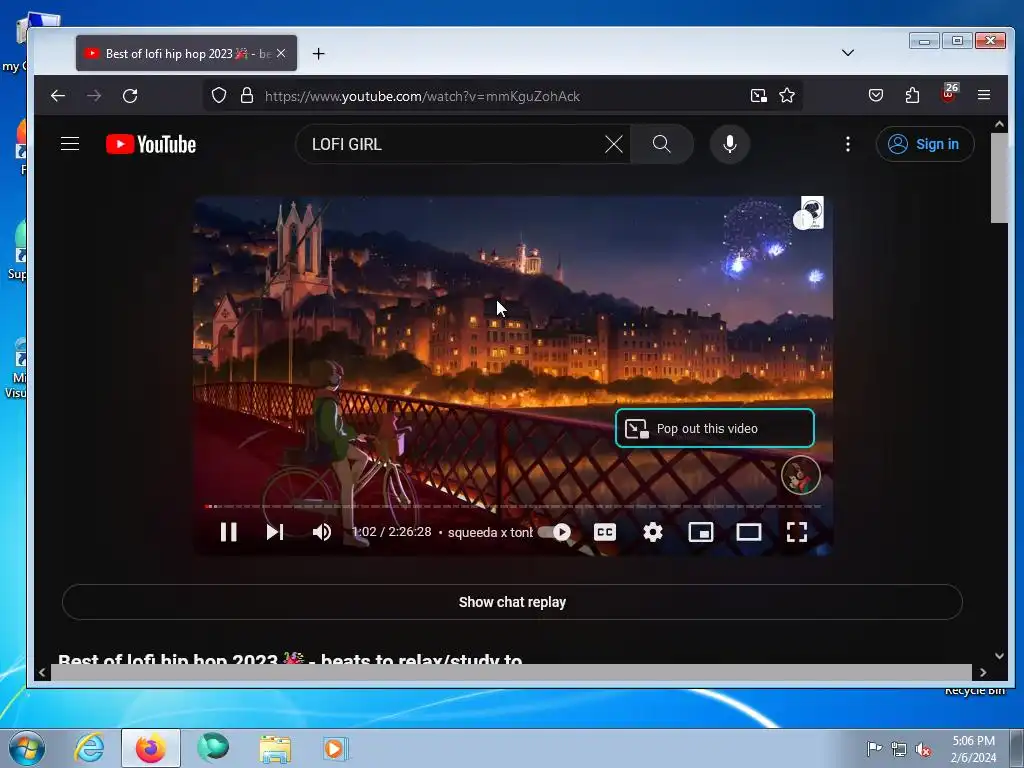Viewport: 1024px width, 768px height.
Task: Go to YouTube home via logo
Action: pos(151,144)
